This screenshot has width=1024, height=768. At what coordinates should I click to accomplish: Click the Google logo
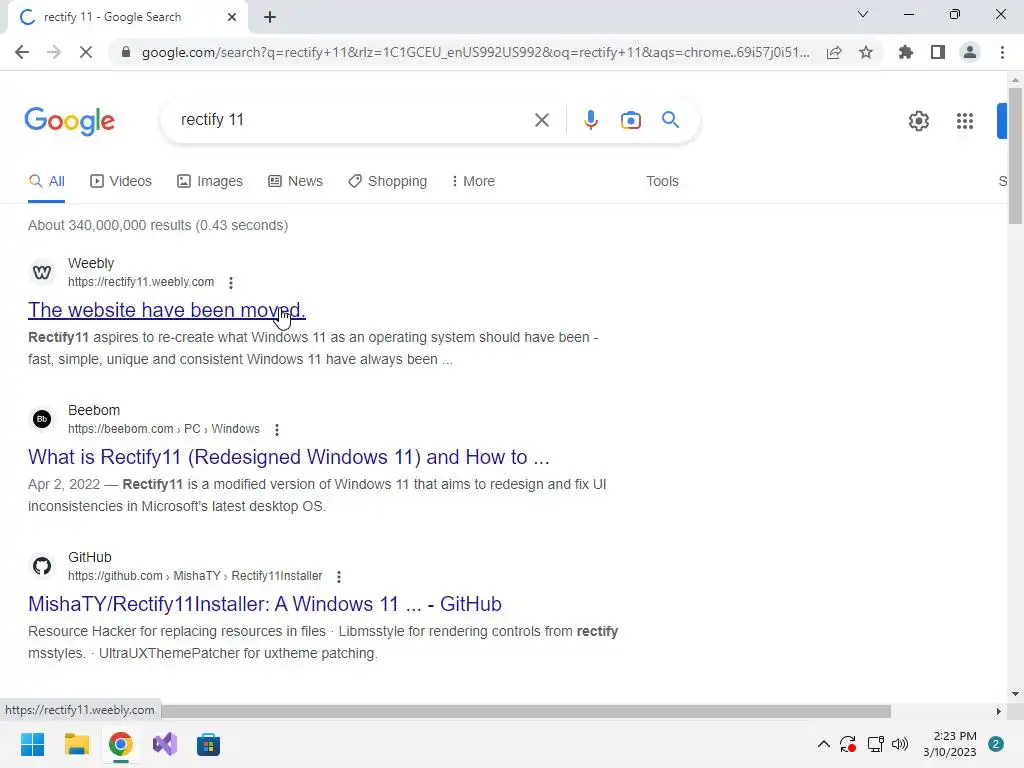[x=70, y=121]
